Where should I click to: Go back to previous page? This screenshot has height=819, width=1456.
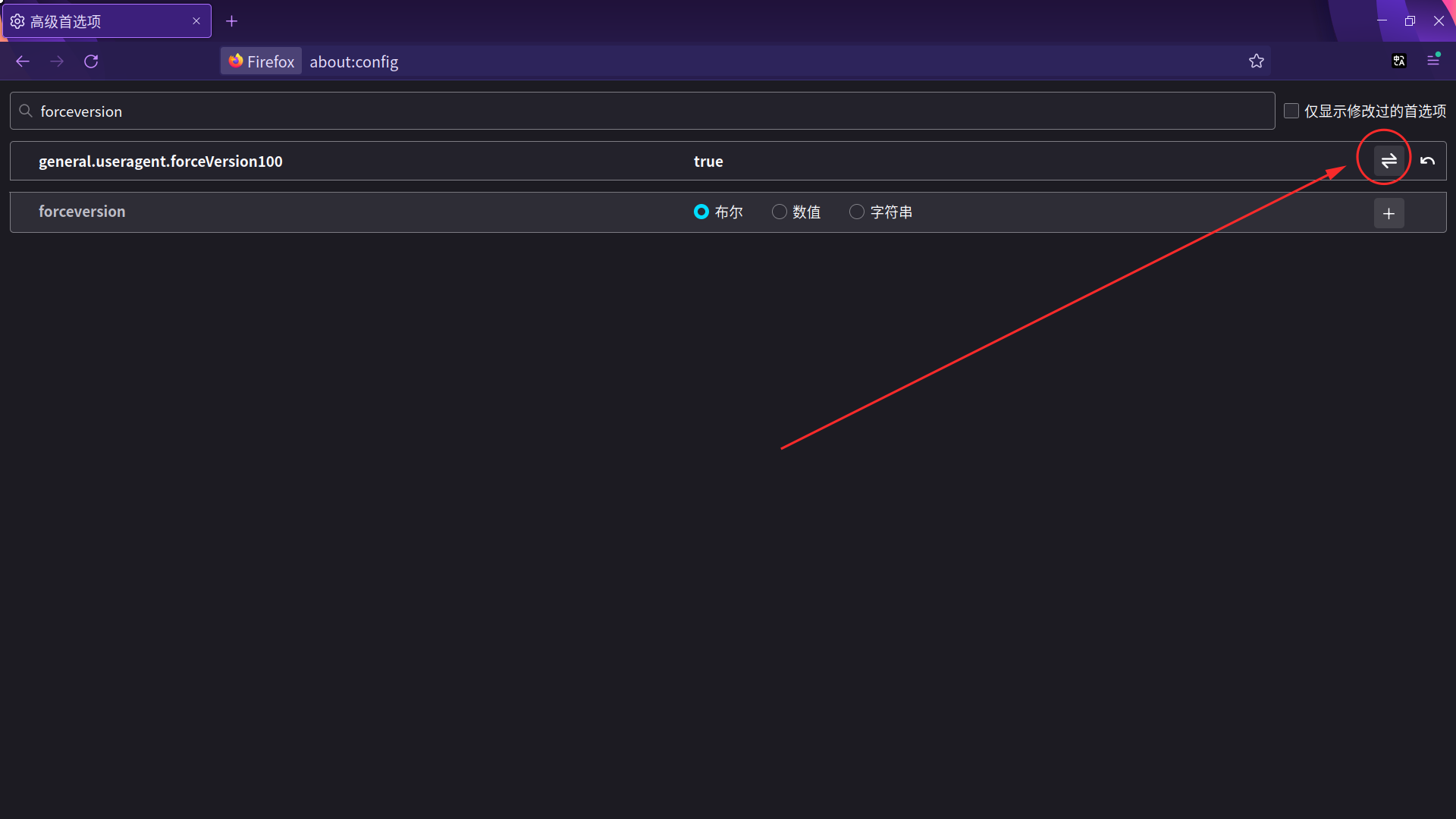(x=23, y=61)
